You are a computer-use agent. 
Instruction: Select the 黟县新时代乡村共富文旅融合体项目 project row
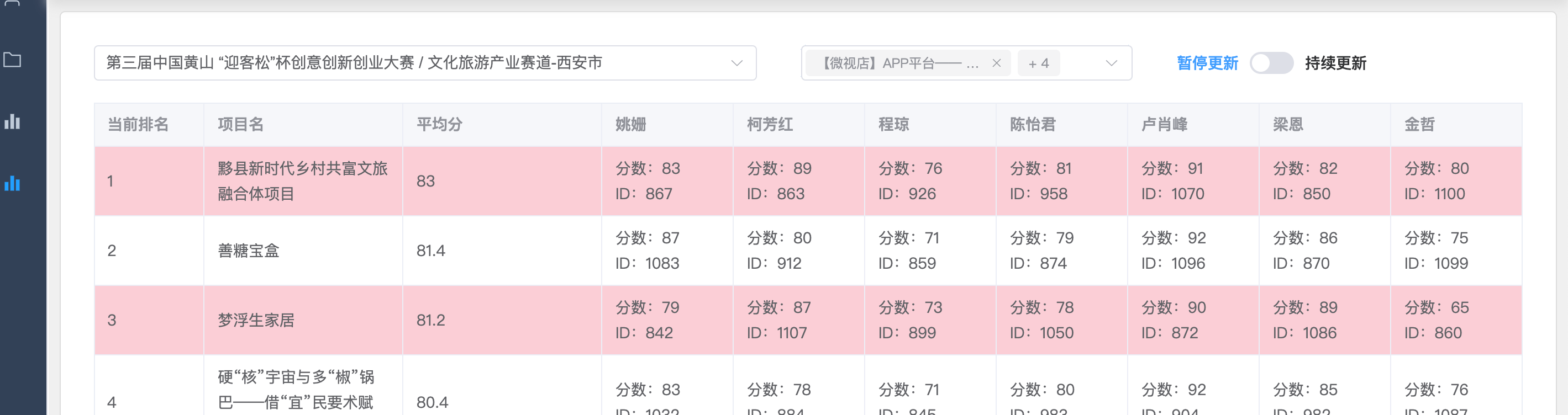click(x=303, y=181)
